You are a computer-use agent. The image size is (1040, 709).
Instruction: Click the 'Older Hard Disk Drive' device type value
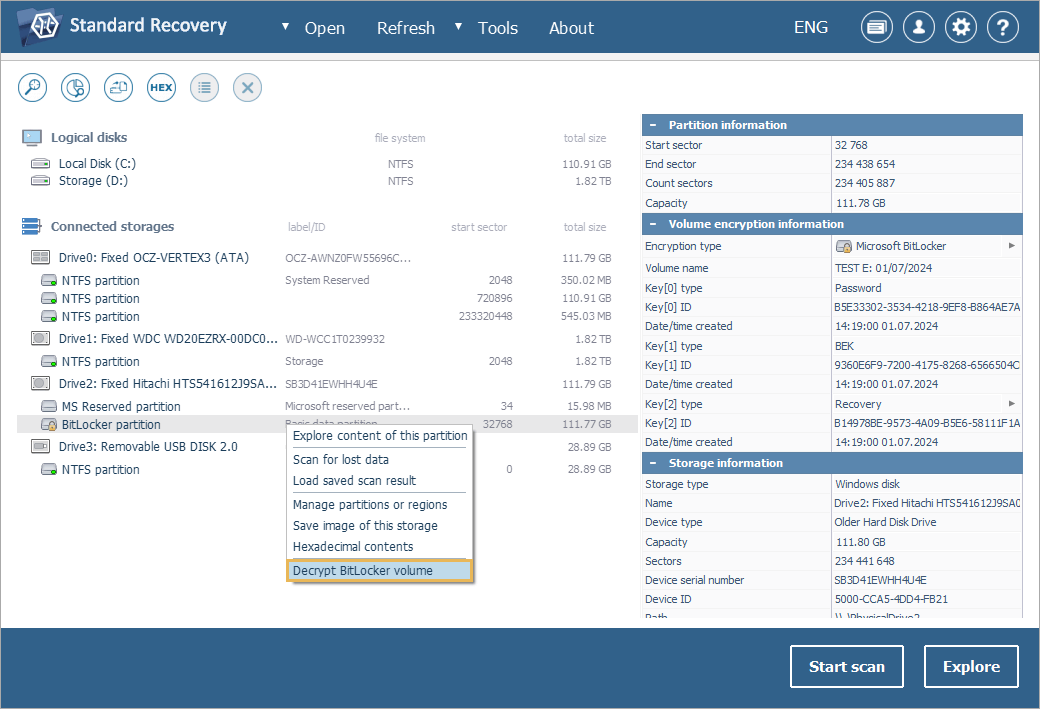click(885, 522)
